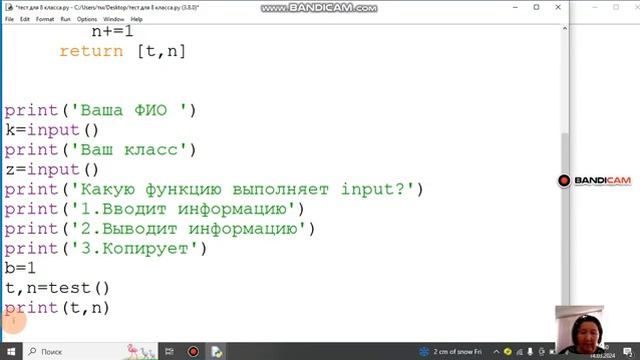Click the yellow tray application icon
Screen dimensions: 640x360
(507, 351)
